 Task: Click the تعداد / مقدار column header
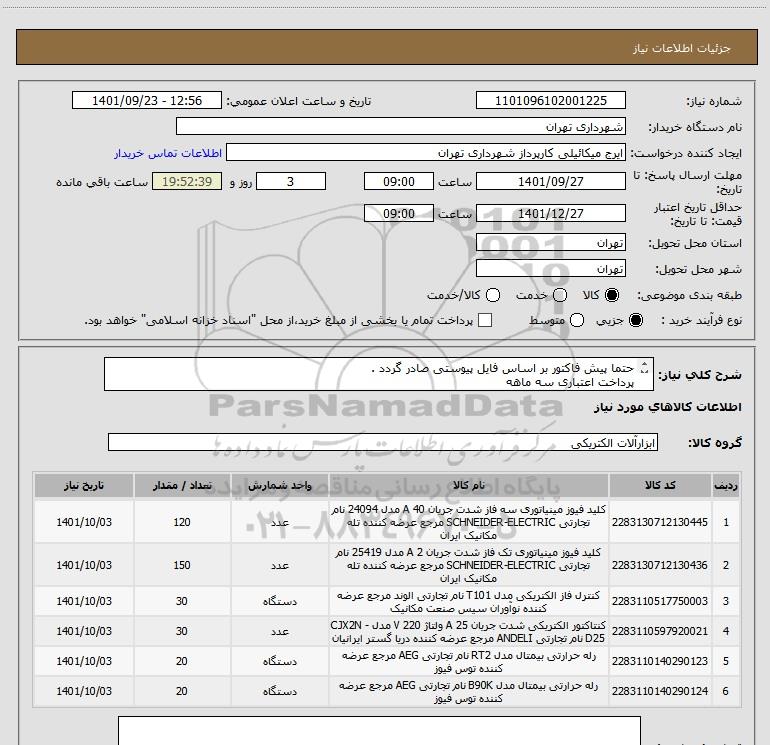point(182,485)
